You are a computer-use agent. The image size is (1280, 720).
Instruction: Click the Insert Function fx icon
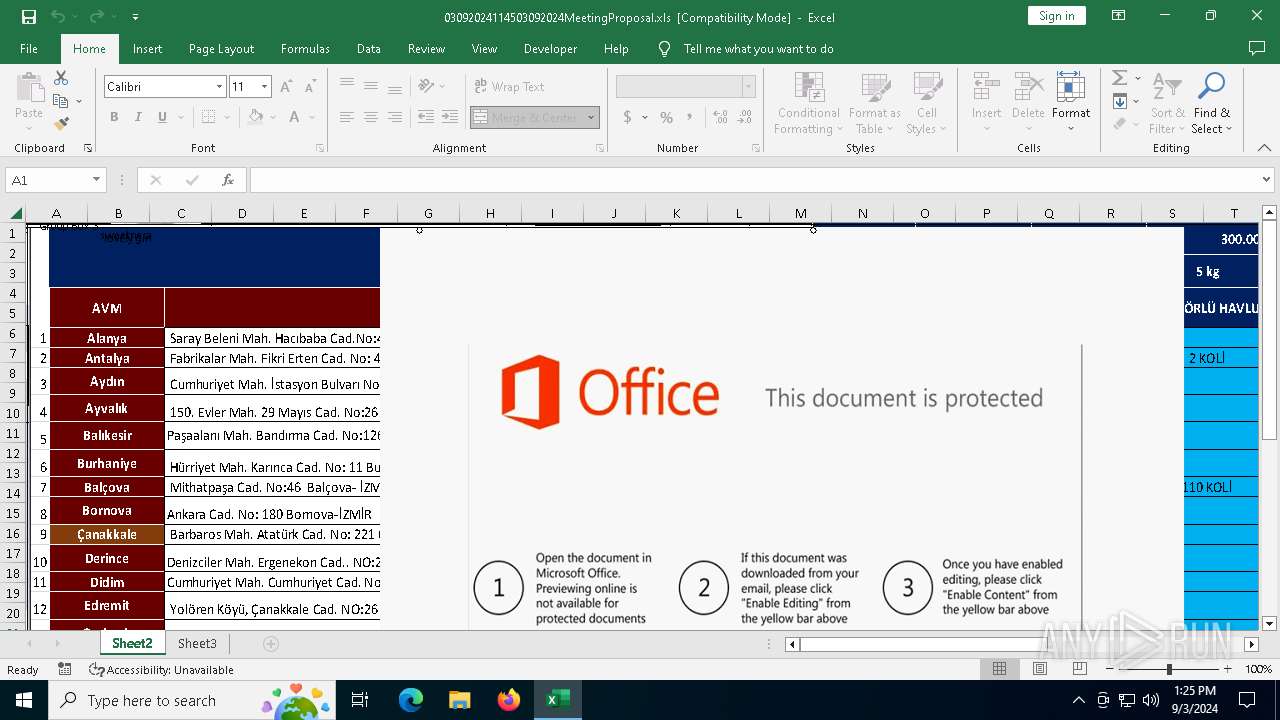coord(228,180)
